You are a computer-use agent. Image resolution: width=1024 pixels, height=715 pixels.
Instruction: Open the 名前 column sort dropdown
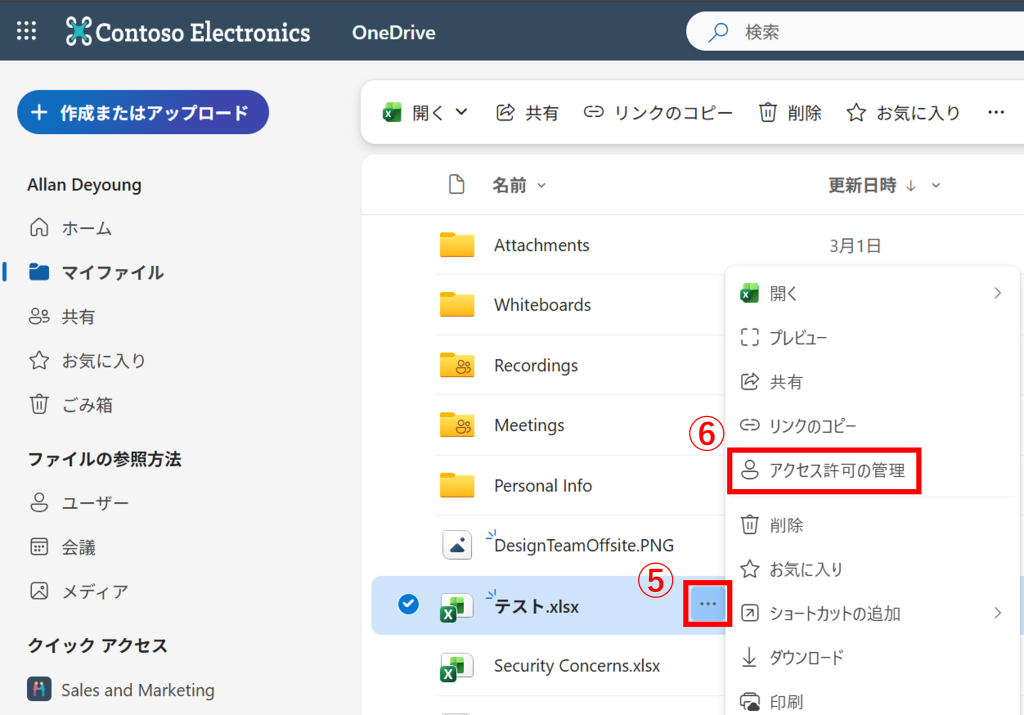[542, 185]
